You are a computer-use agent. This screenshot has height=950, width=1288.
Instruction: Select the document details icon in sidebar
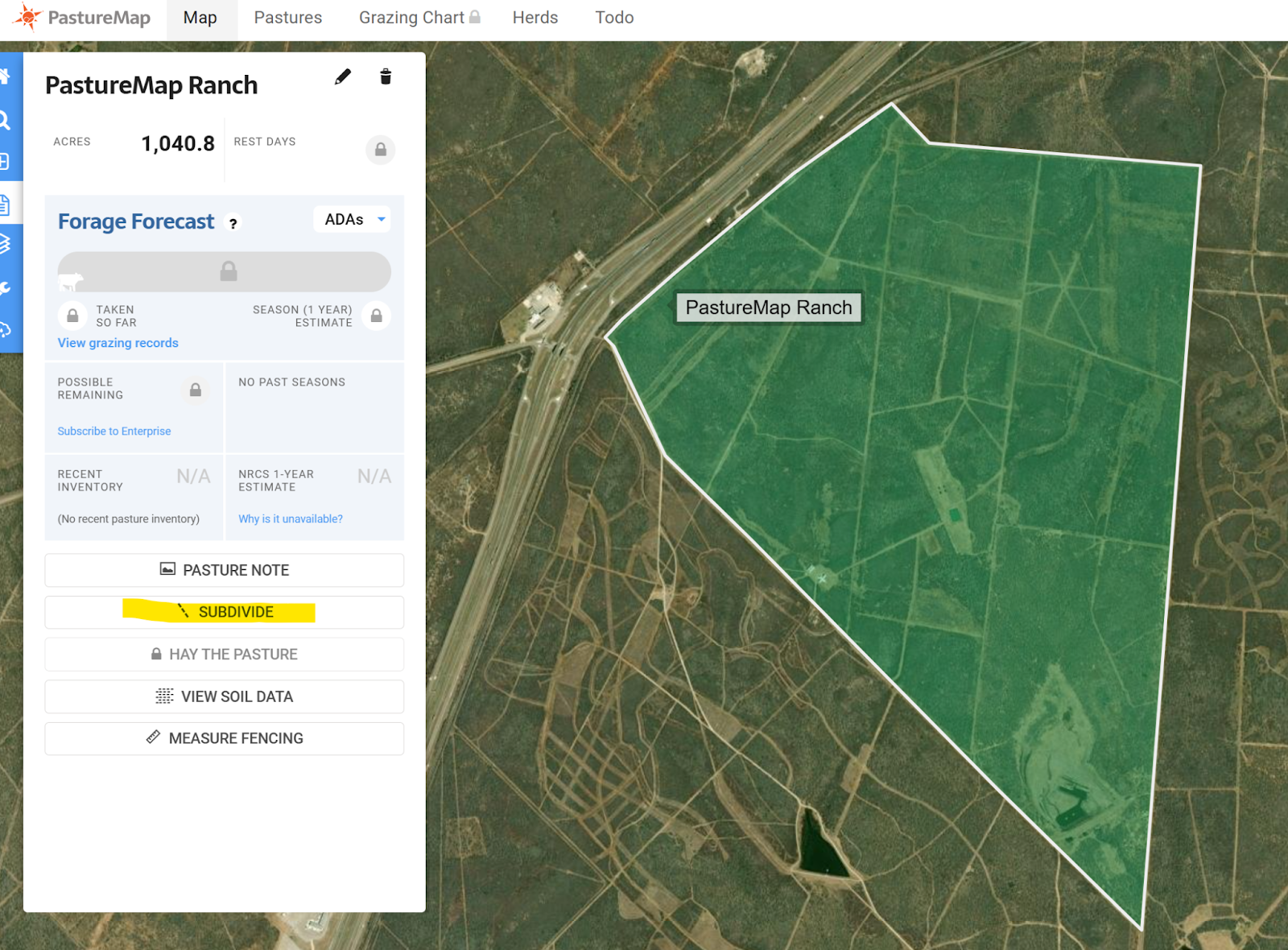click(4, 204)
